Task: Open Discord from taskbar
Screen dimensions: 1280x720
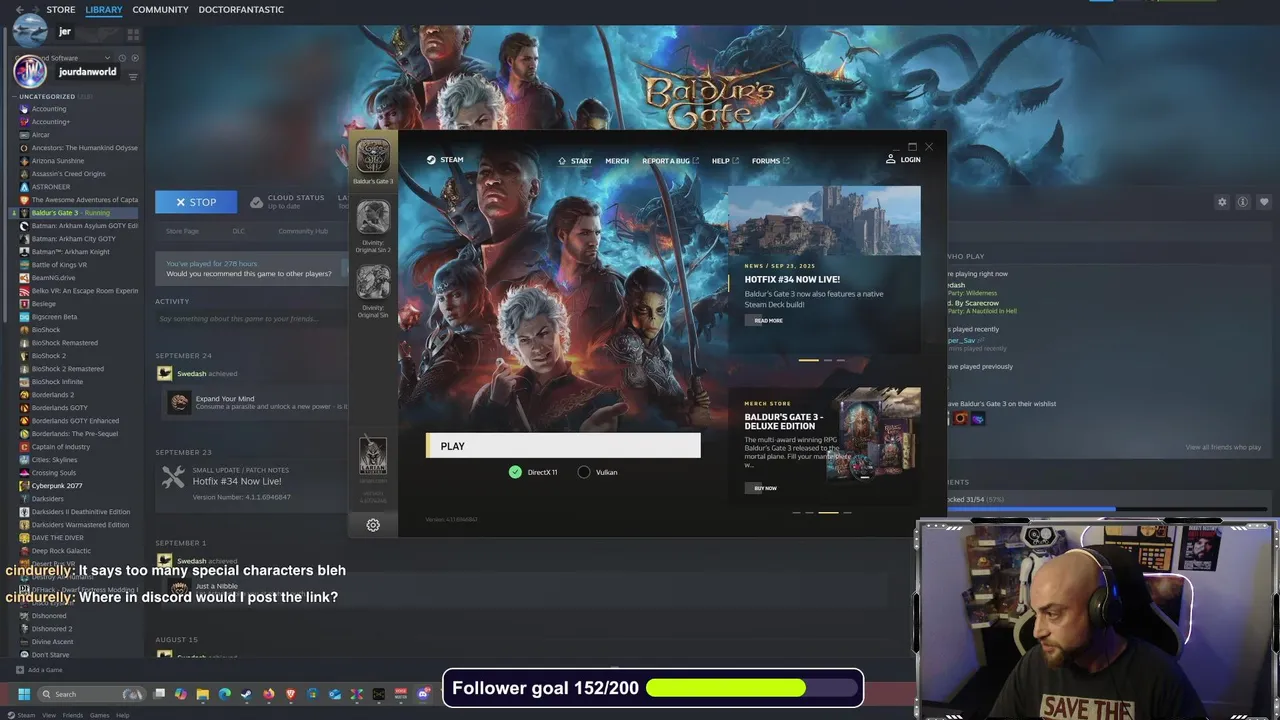Action: (x=423, y=694)
